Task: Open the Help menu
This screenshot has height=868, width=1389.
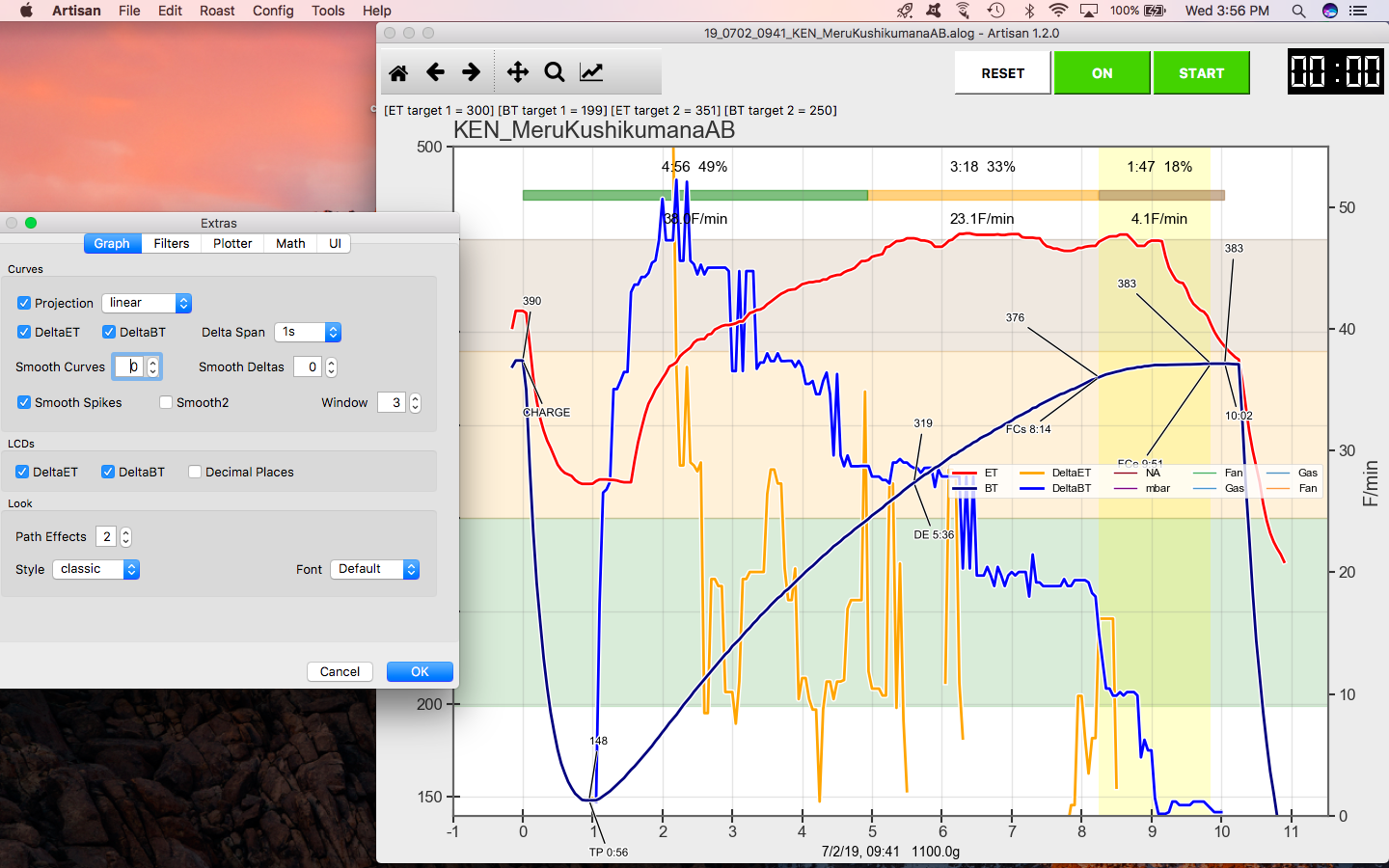Action: (x=377, y=11)
